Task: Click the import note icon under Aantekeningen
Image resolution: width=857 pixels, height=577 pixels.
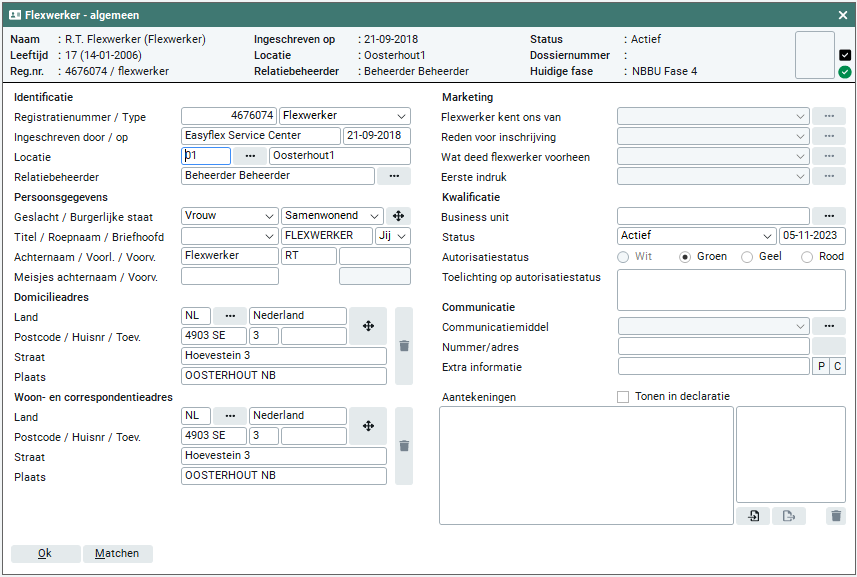Action: click(752, 516)
